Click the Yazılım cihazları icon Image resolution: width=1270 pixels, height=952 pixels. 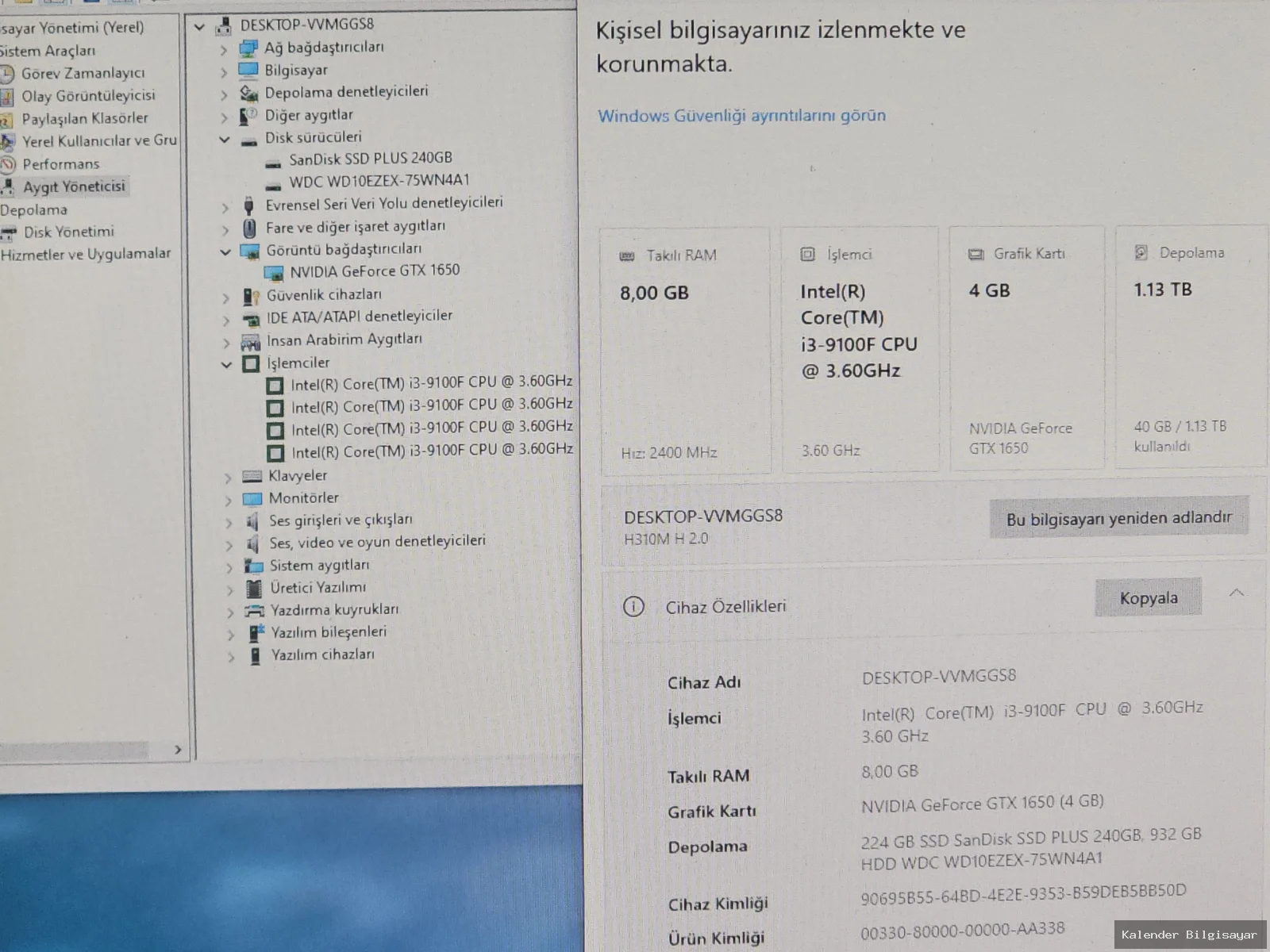255,656
